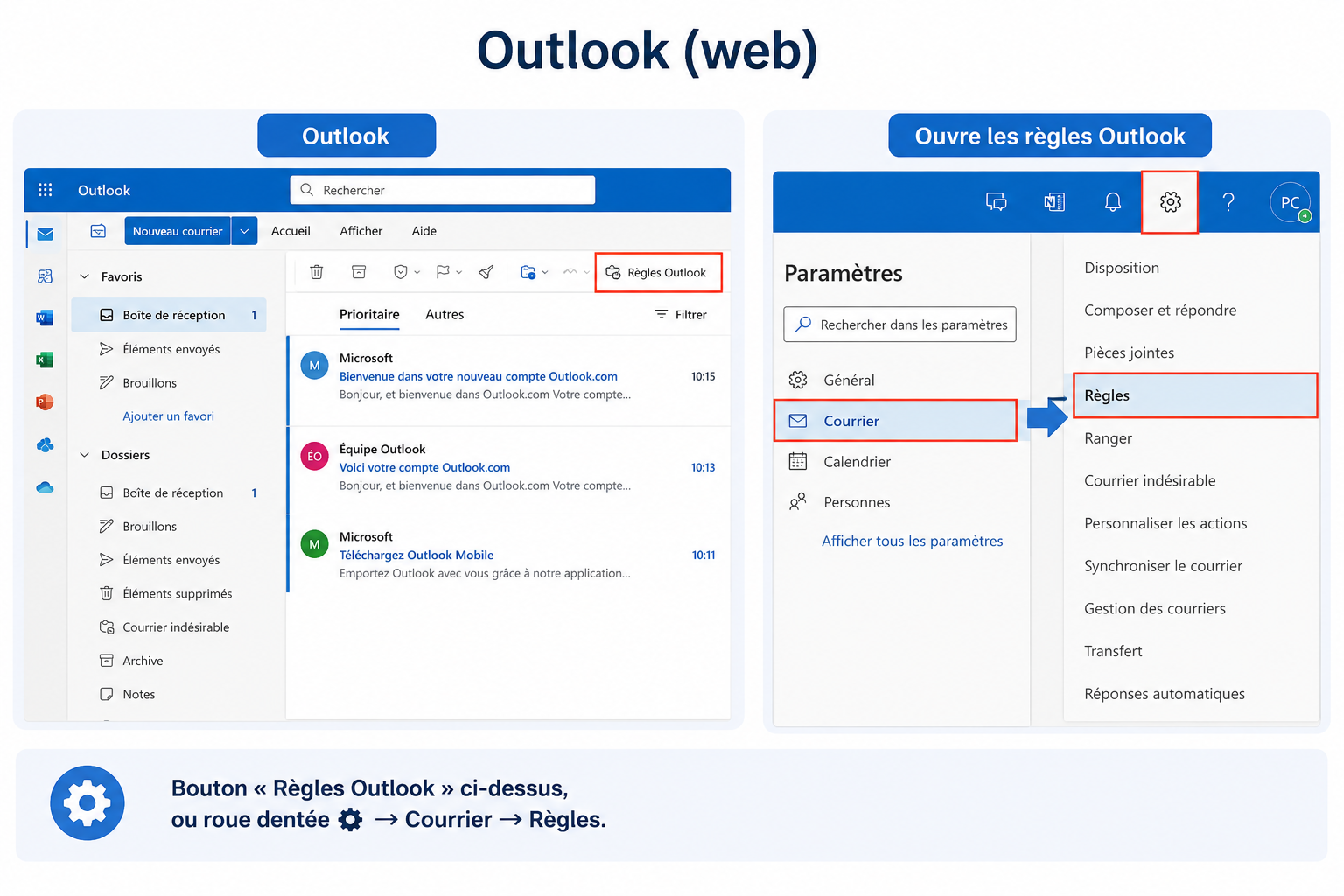Click Afficher tous les paramètres link
This screenshot has width=1344, height=896.
click(x=912, y=542)
